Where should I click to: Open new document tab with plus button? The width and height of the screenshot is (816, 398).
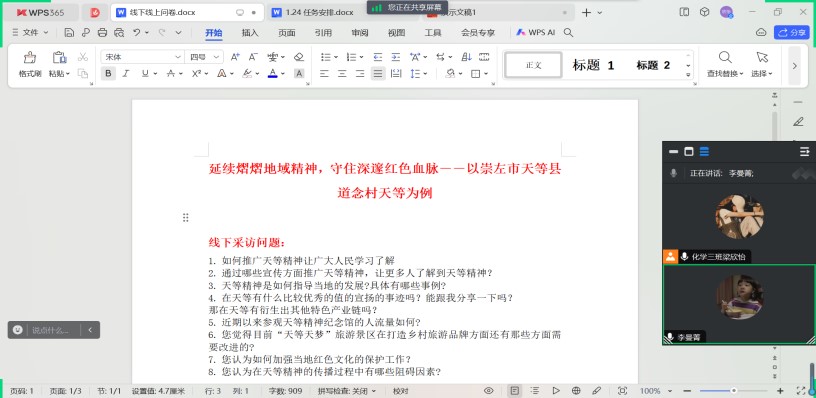(x=586, y=12)
